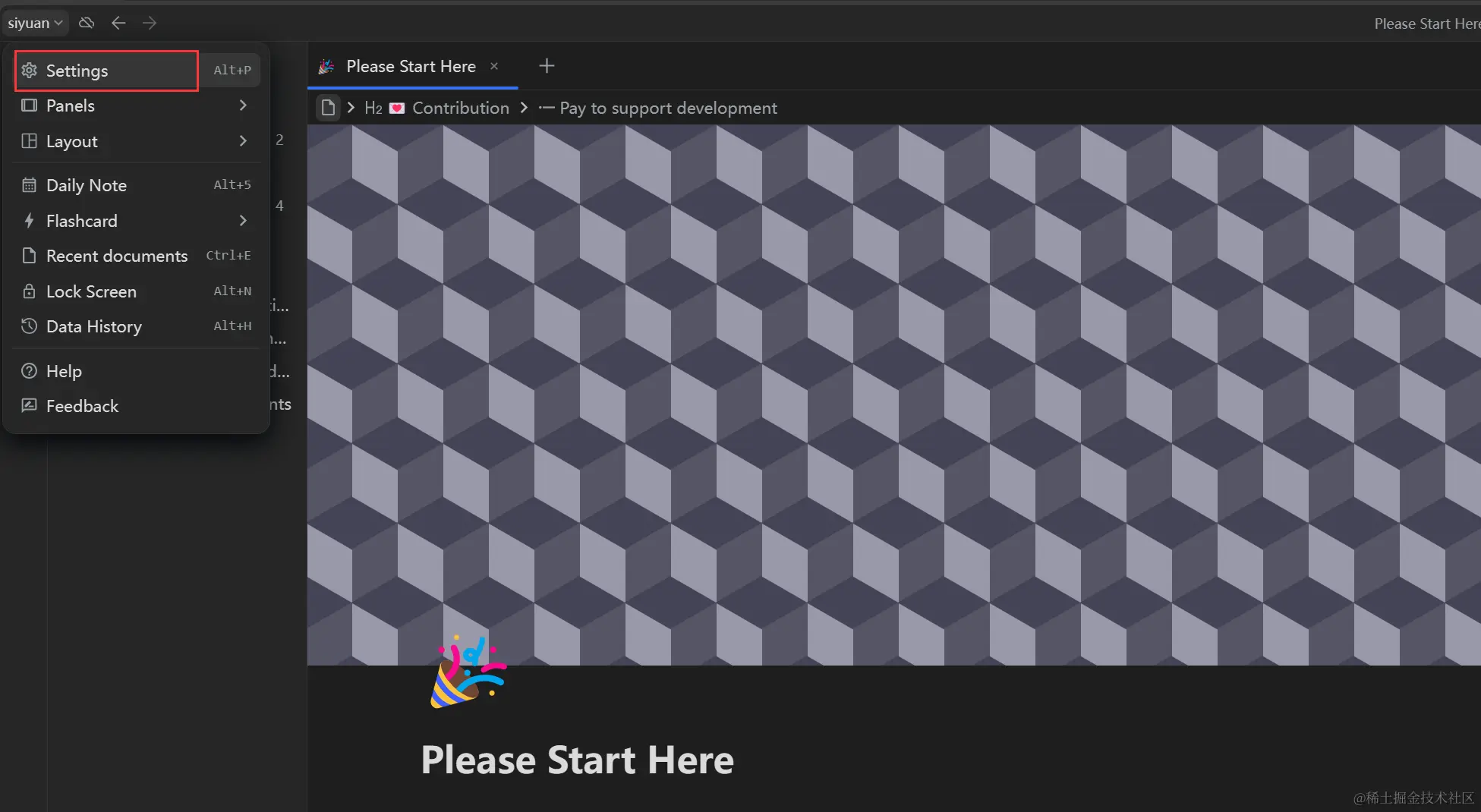The width and height of the screenshot is (1481, 812).
Task: Click the forward navigation arrow
Action: 149,23
